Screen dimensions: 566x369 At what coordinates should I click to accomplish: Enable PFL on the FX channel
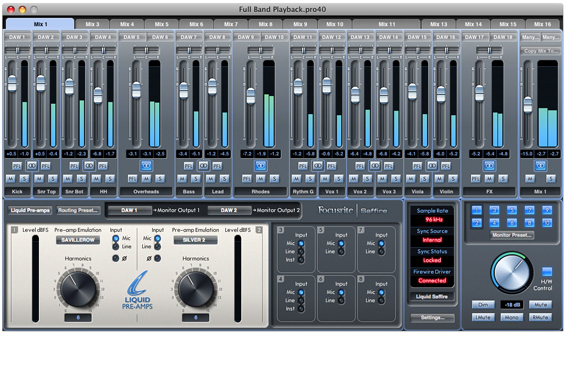tap(475, 179)
